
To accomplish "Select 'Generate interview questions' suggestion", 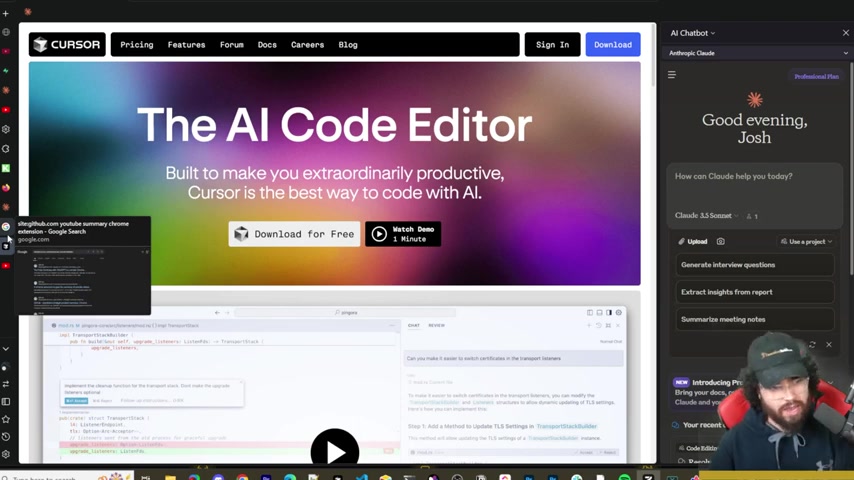I will [754, 265].
